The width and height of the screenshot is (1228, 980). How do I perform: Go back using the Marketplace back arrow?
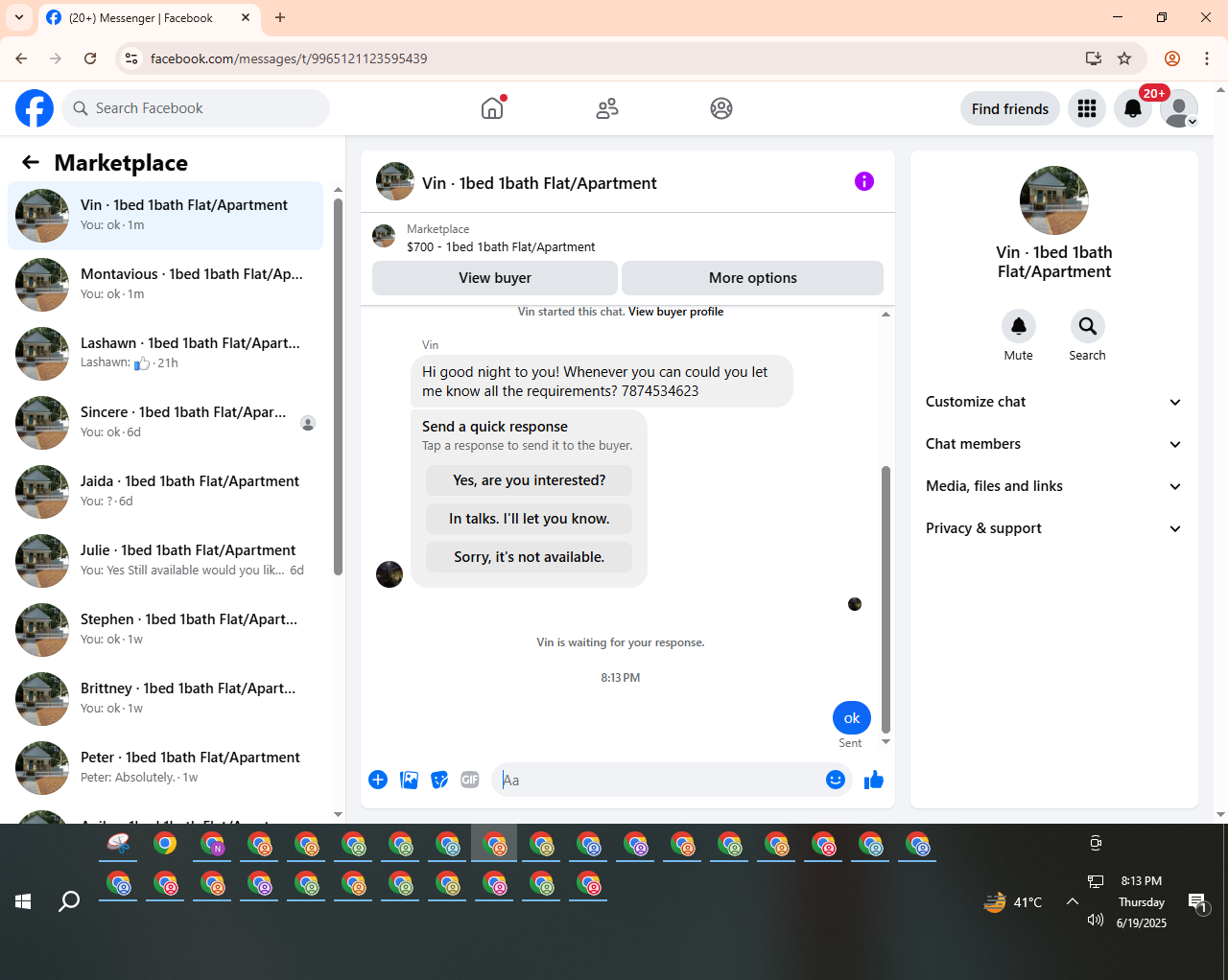[x=31, y=162]
